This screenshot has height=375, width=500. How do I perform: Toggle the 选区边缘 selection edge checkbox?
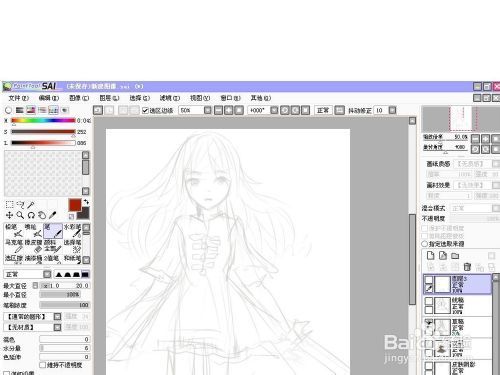pos(145,110)
